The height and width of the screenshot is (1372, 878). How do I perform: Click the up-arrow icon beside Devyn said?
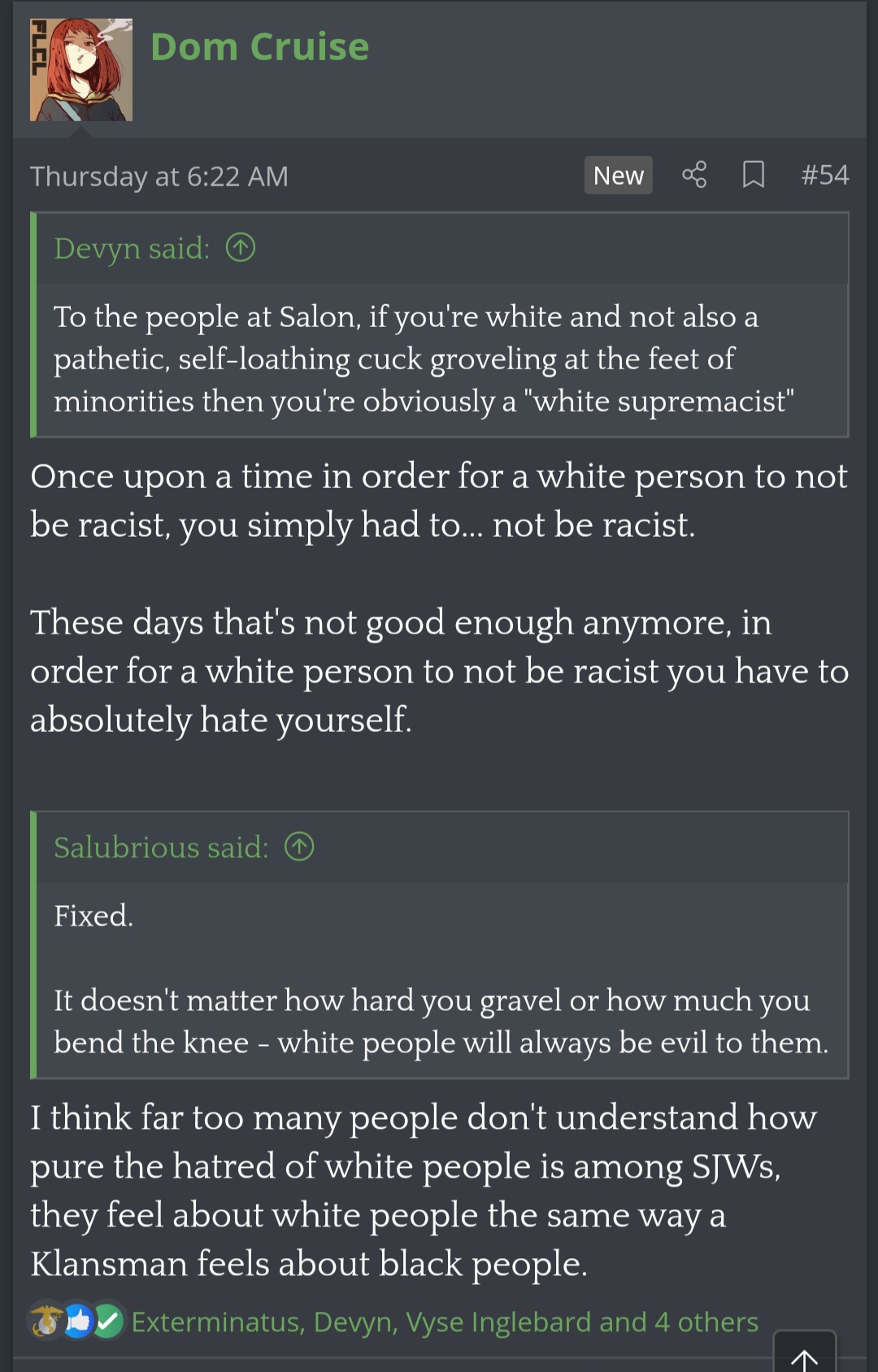241,247
